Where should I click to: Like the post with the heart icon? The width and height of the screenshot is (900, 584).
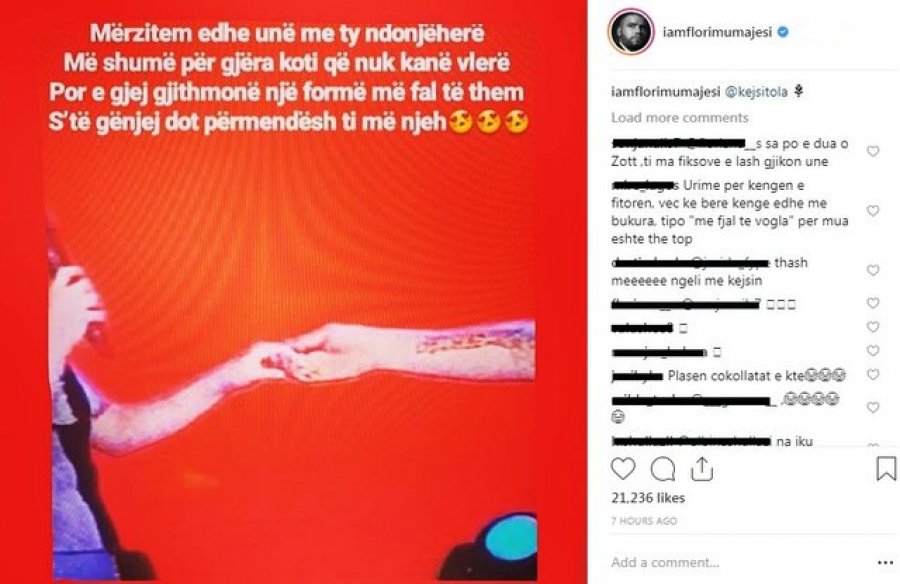pyautogui.click(x=623, y=469)
